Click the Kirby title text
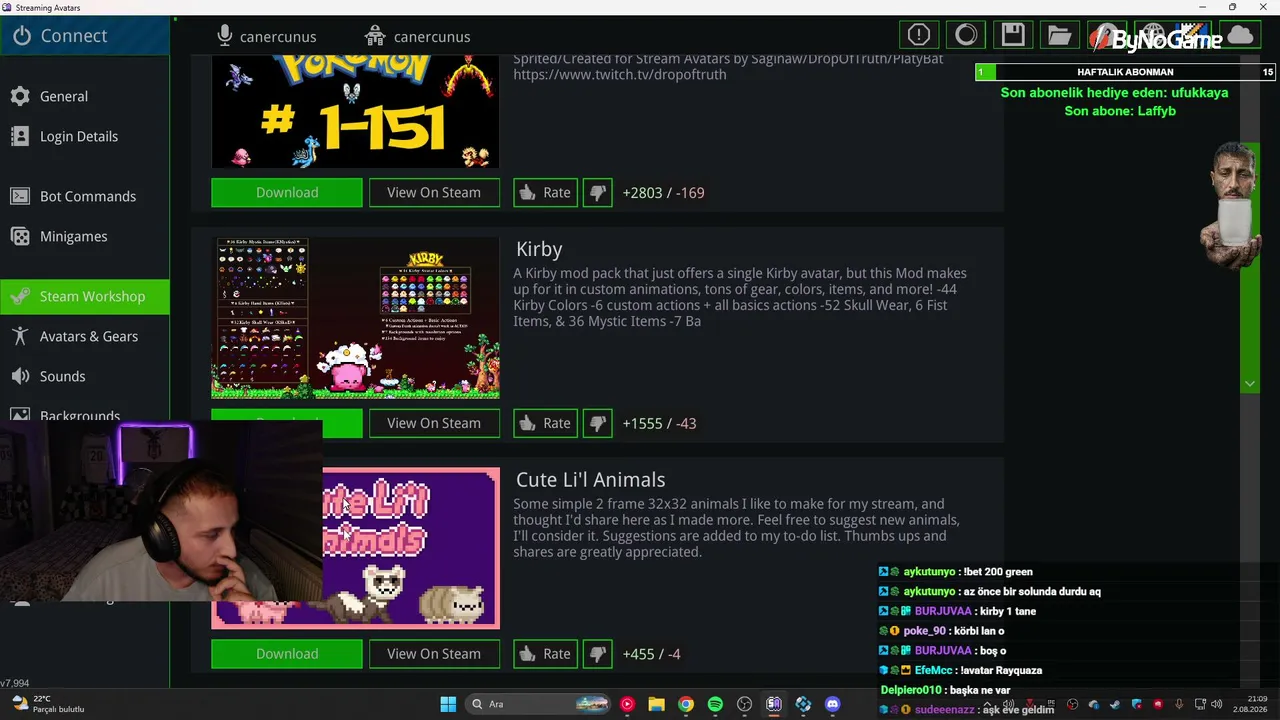 pyautogui.click(x=539, y=249)
